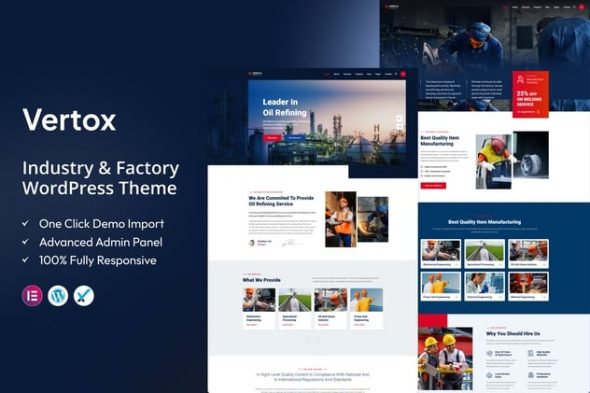Open the top-right card in blue manufacturing grid

pyautogui.click(x=528, y=253)
